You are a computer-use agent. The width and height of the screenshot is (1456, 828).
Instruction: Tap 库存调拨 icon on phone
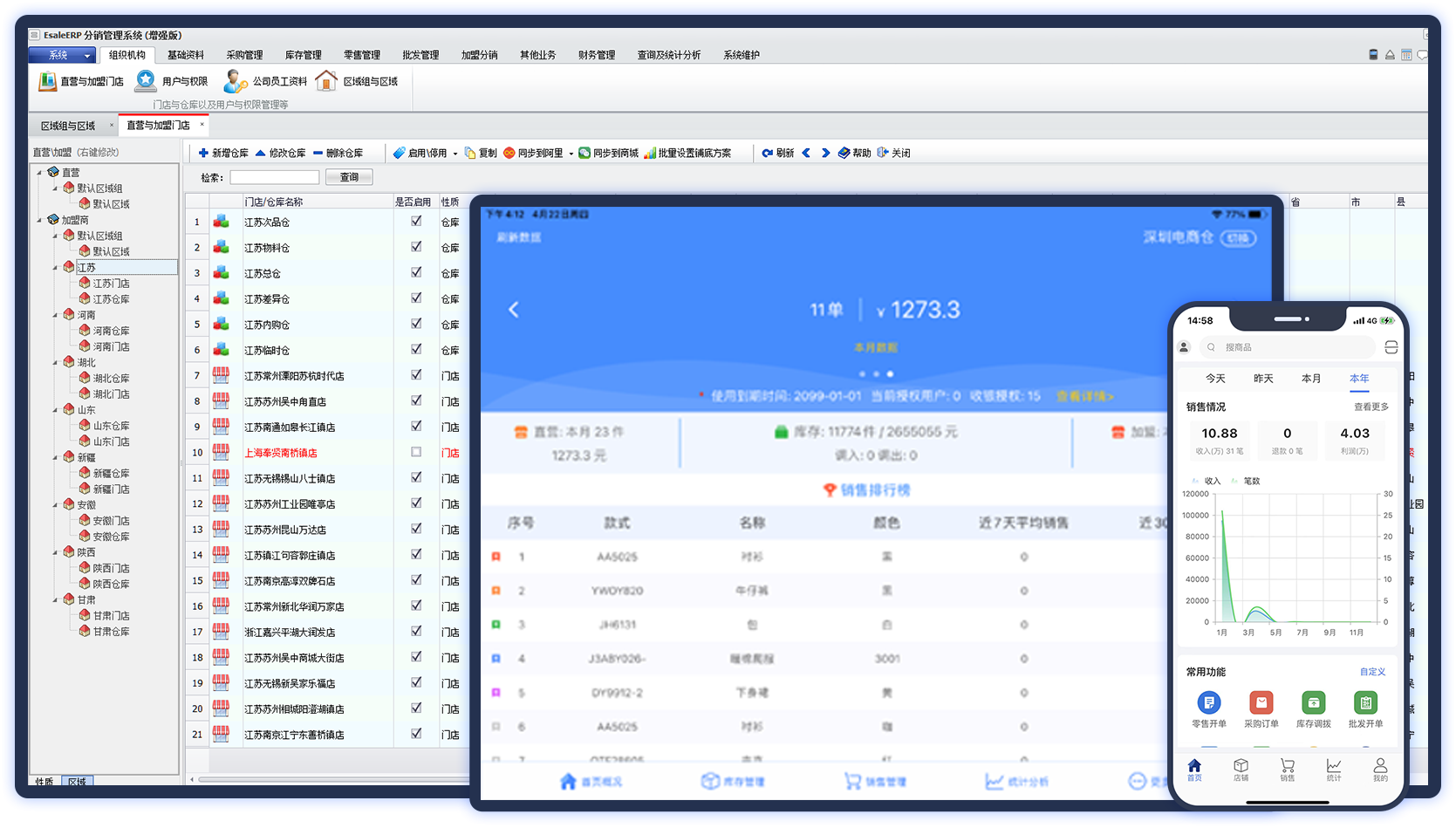pyautogui.click(x=1313, y=703)
